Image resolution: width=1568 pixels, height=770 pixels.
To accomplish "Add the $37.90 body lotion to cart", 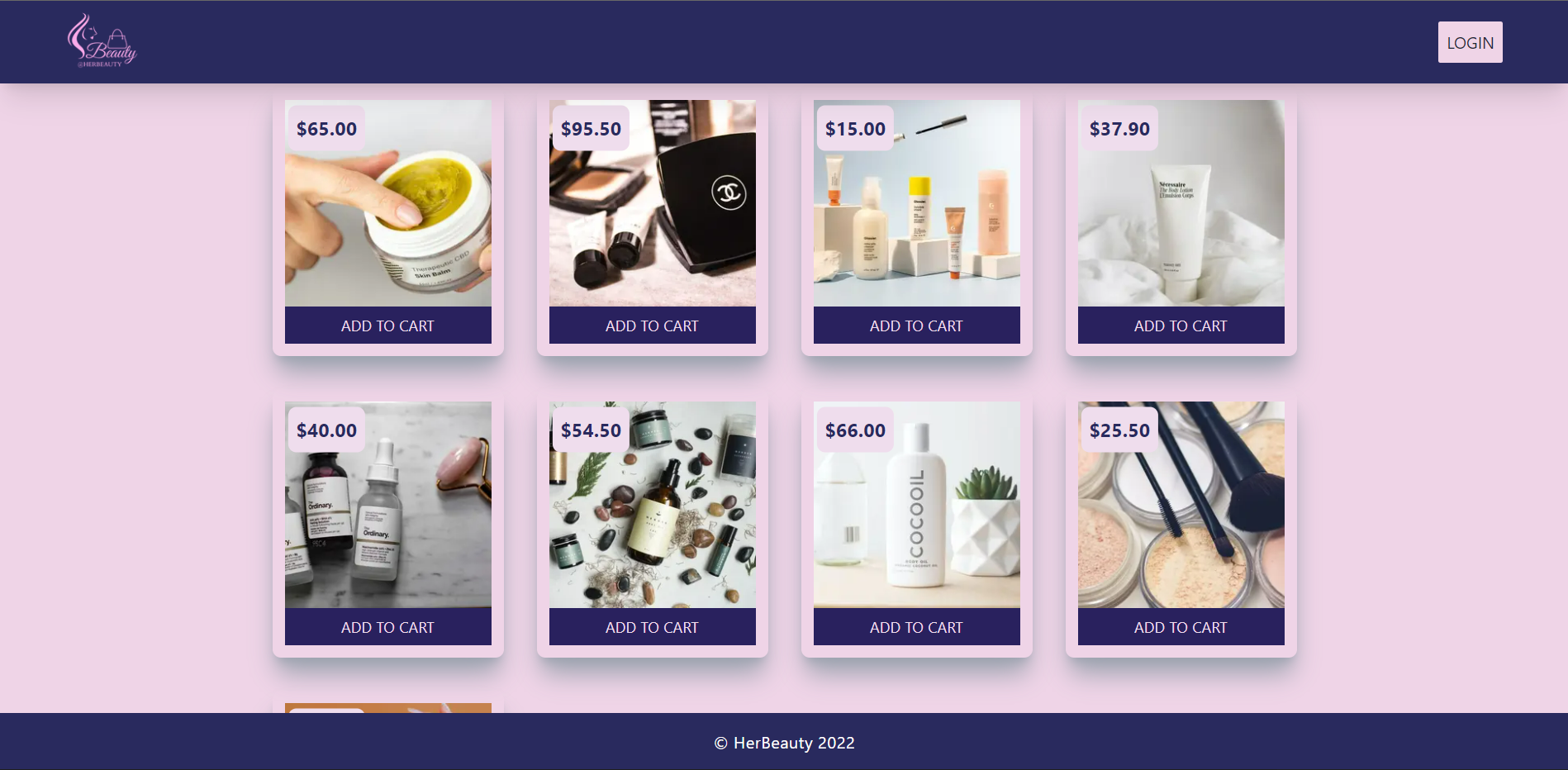I will pyautogui.click(x=1181, y=326).
